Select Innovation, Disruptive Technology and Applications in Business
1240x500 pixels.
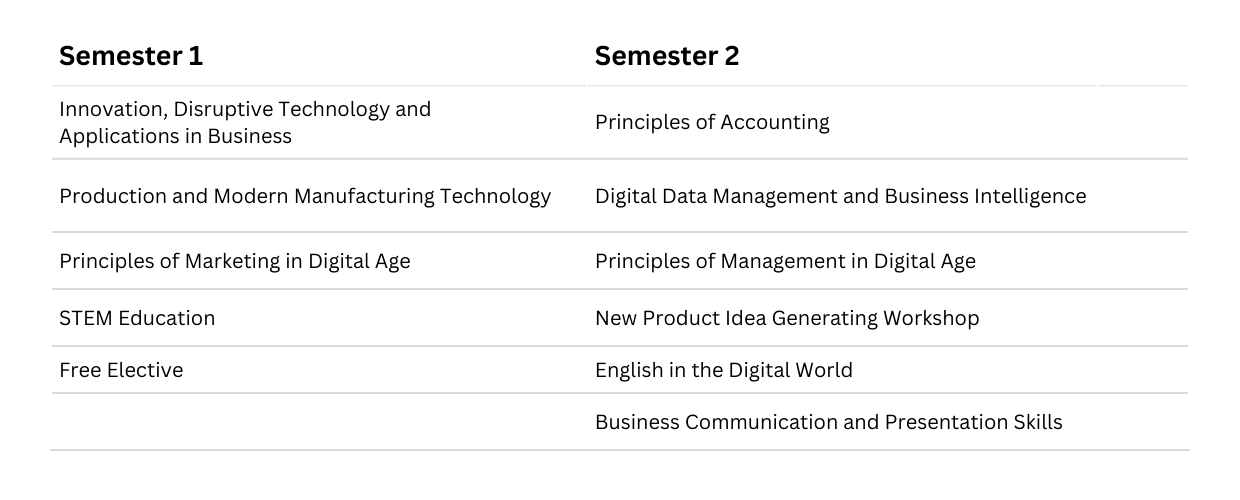point(245,122)
